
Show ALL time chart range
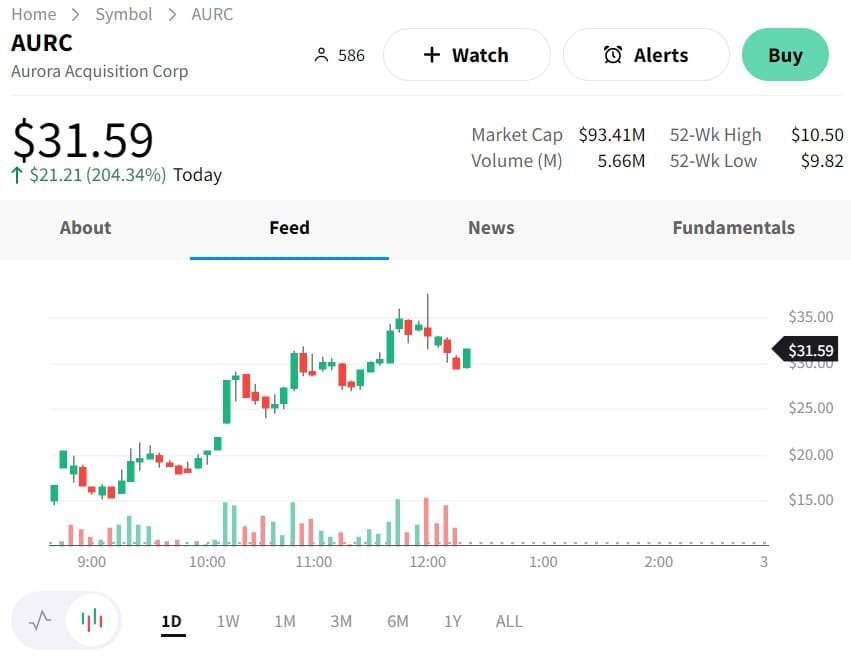(x=509, y=621)
